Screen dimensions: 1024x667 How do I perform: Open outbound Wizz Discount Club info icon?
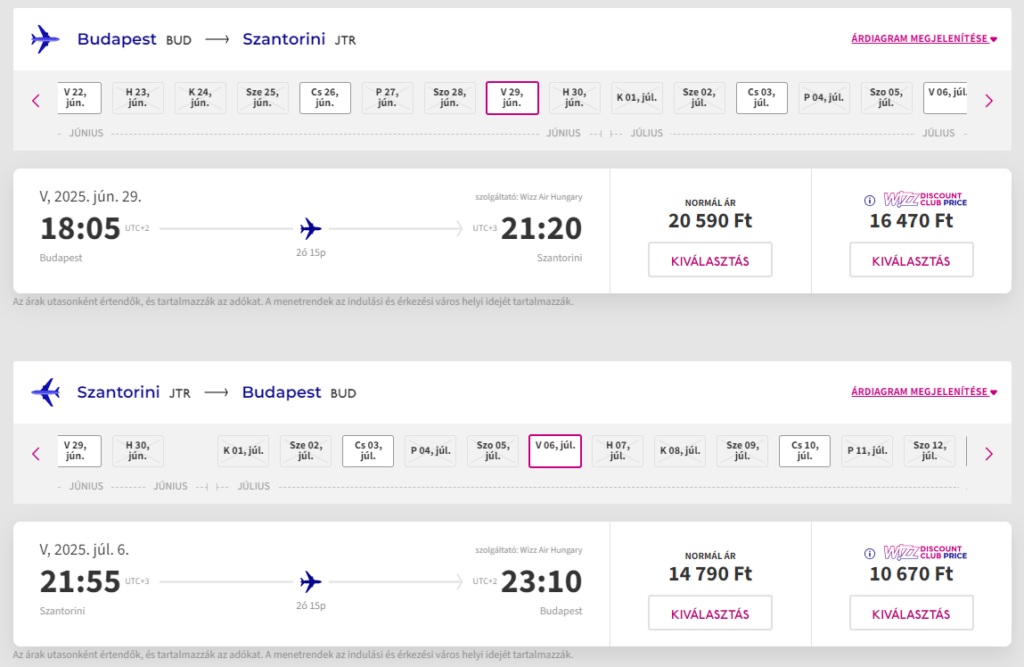pyautogui.click(x=869, y=201)
